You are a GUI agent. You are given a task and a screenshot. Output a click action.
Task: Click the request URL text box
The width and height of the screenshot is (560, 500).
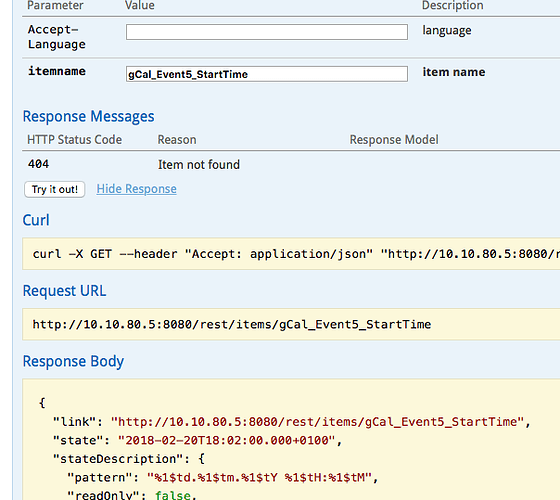(x=291, y=324)
